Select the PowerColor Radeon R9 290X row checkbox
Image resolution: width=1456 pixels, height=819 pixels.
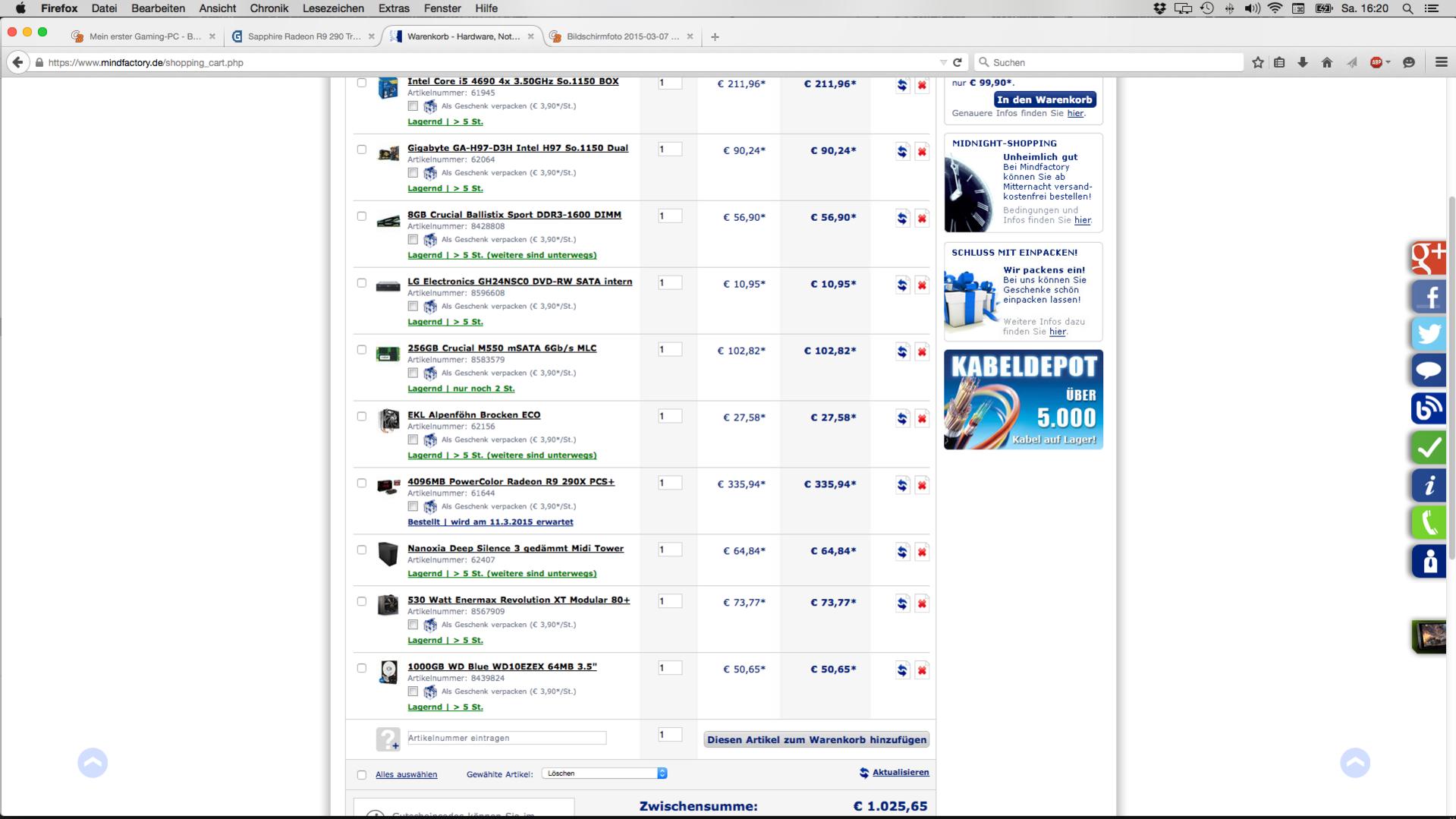tap(362, 484)
